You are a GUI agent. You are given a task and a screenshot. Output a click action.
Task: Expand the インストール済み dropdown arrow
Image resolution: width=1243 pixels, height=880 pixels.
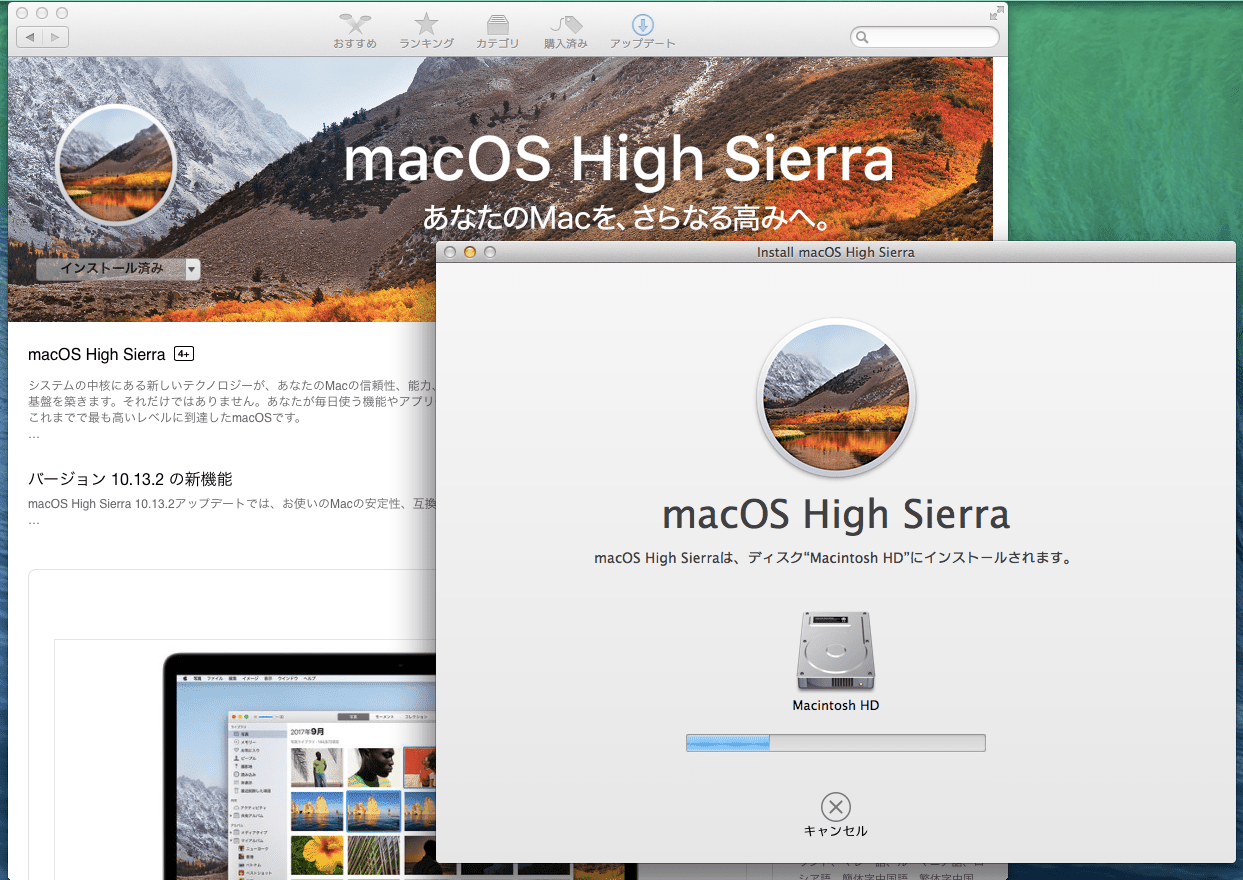point(192,269)
